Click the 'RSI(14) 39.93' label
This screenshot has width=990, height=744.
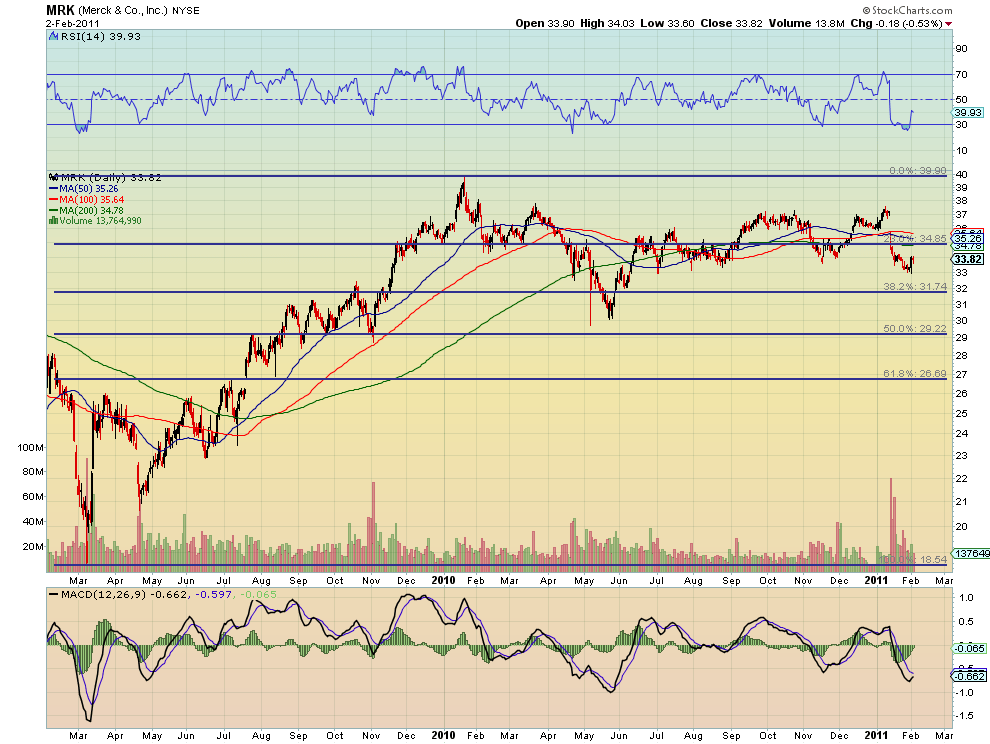pyautogui.click(x=100, y=37)
